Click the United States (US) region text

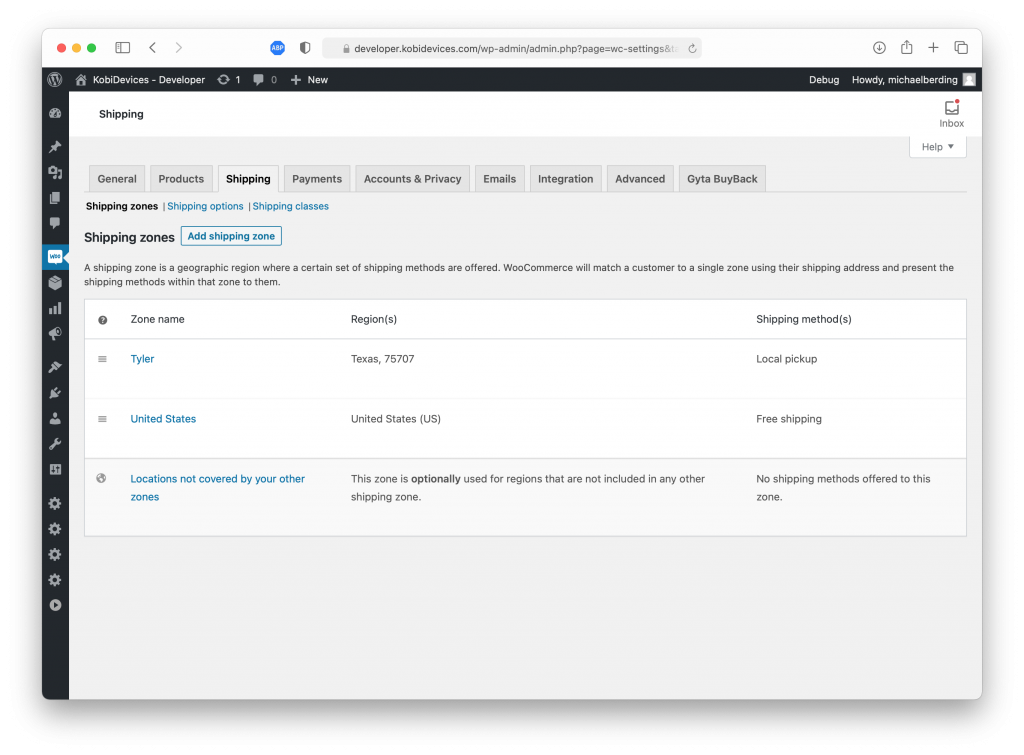coord(396,419)
